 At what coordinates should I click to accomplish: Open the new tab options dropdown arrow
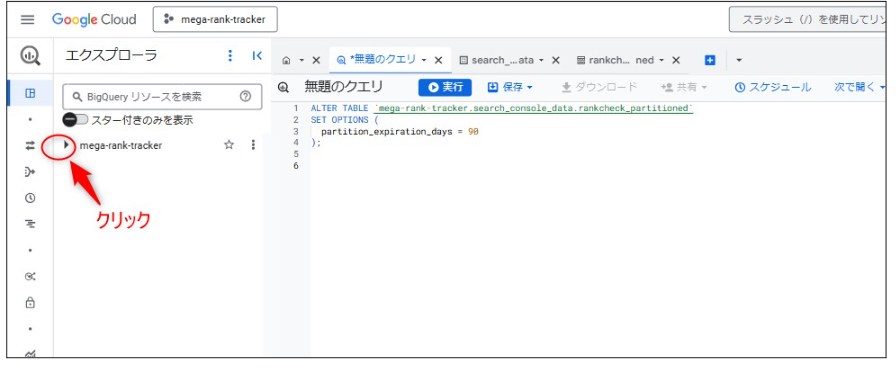739,60
